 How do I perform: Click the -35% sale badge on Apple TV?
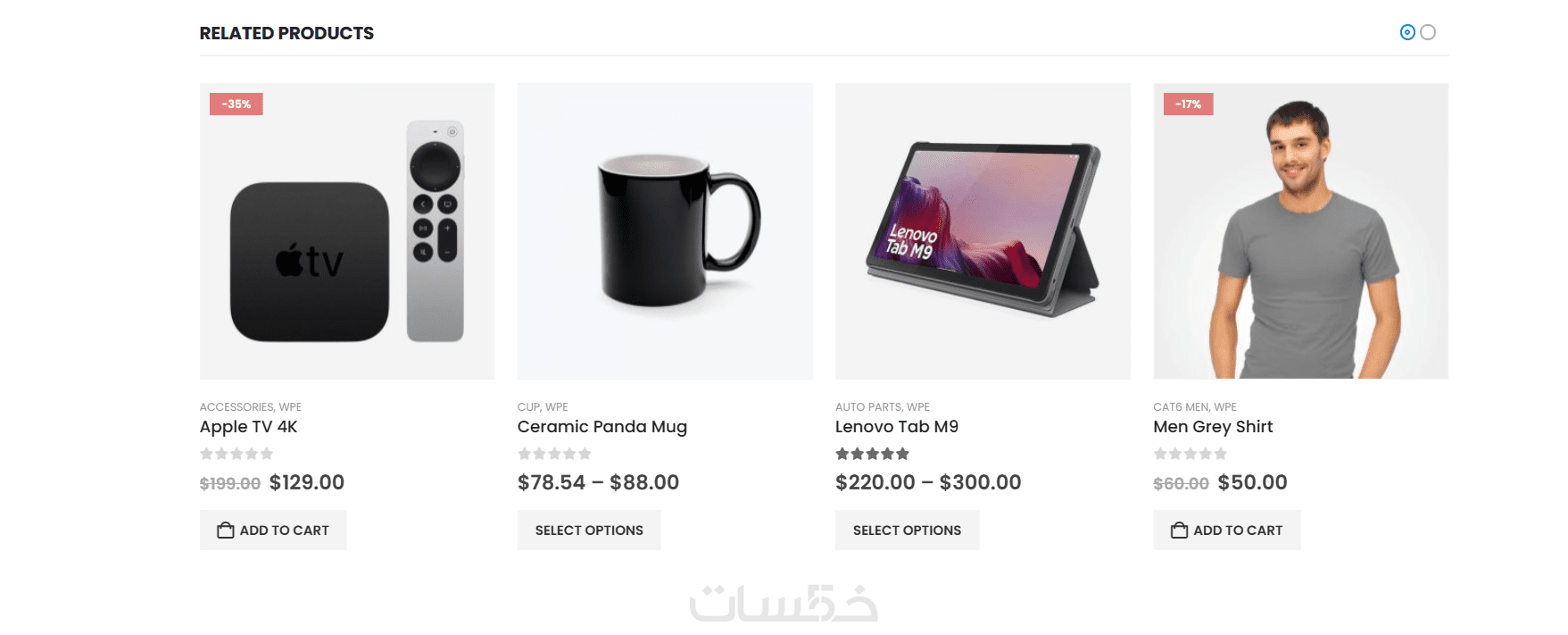click(236, 104)
